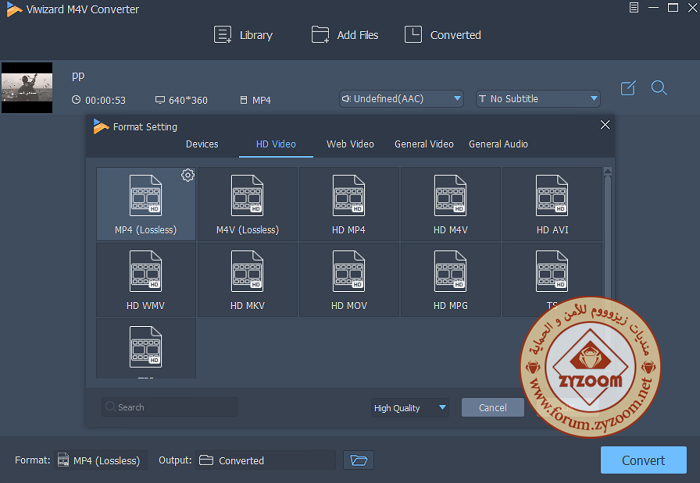Click the edit video pencil icon
Viewport: 700px width, 483px height.
(628, 87)
